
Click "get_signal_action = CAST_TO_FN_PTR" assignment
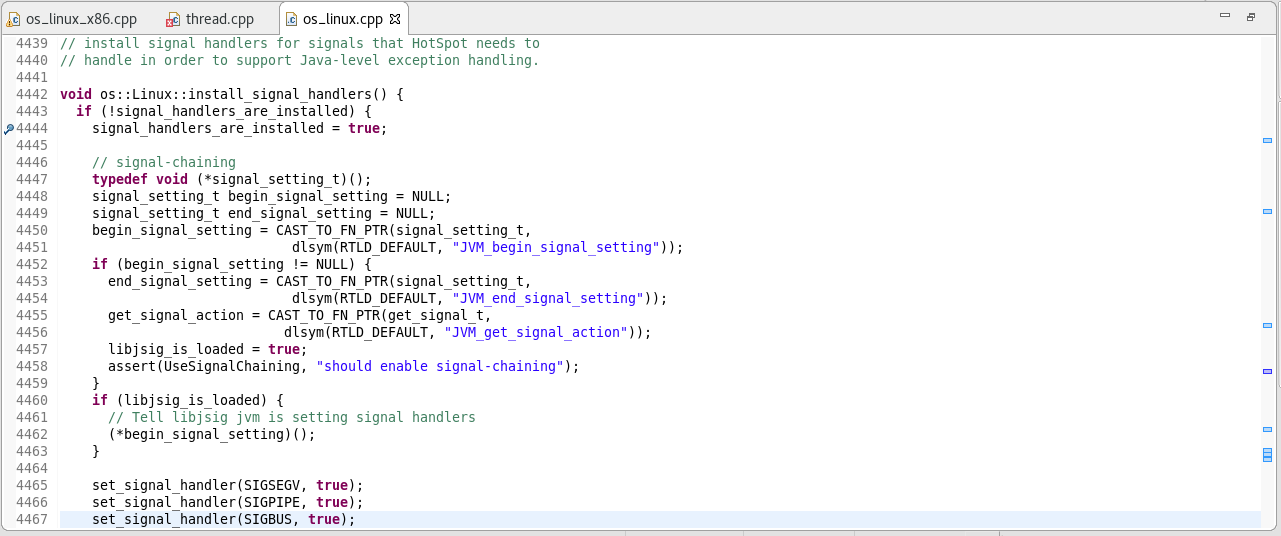pos(244,316)
